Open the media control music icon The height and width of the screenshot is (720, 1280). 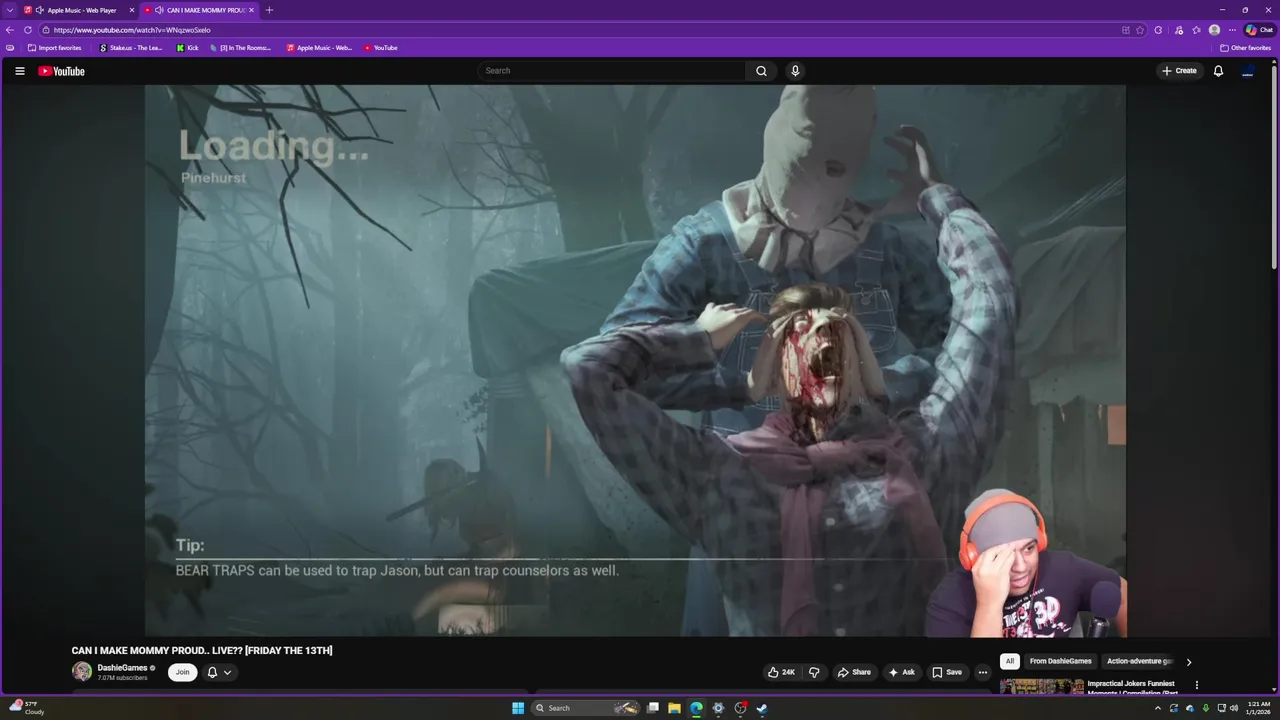pos(1179,30)
